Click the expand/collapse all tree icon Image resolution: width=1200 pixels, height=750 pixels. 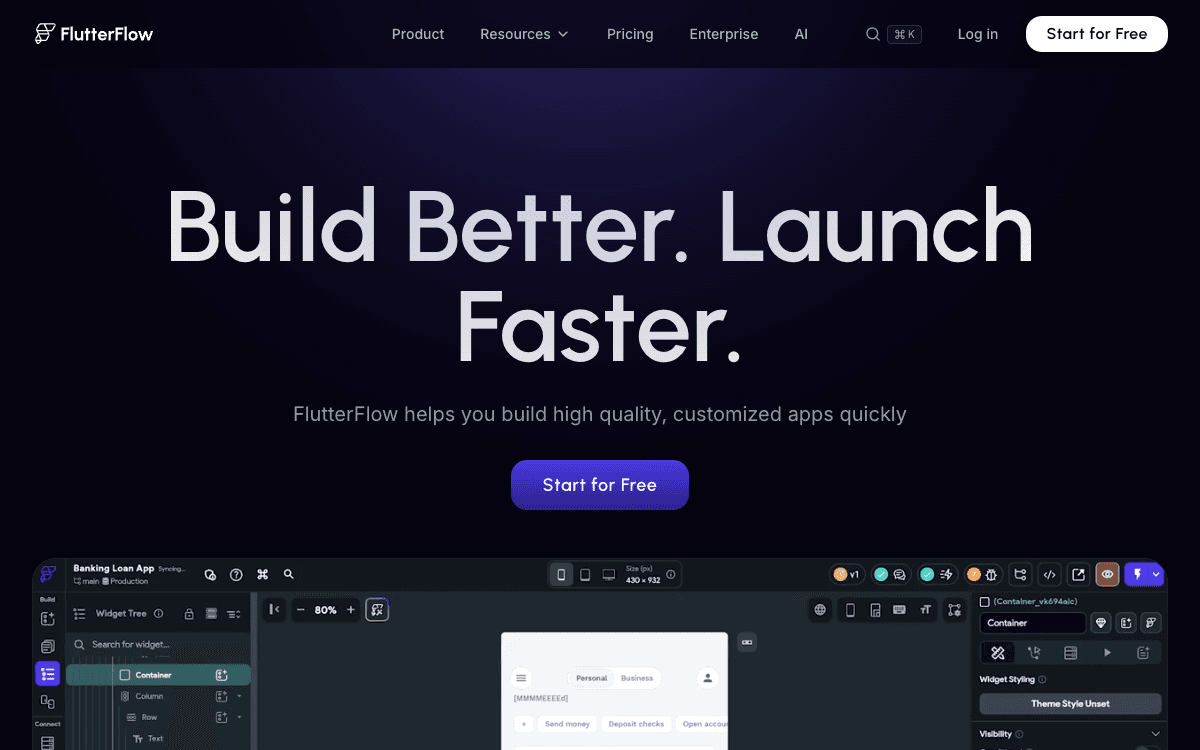(234, 613)
